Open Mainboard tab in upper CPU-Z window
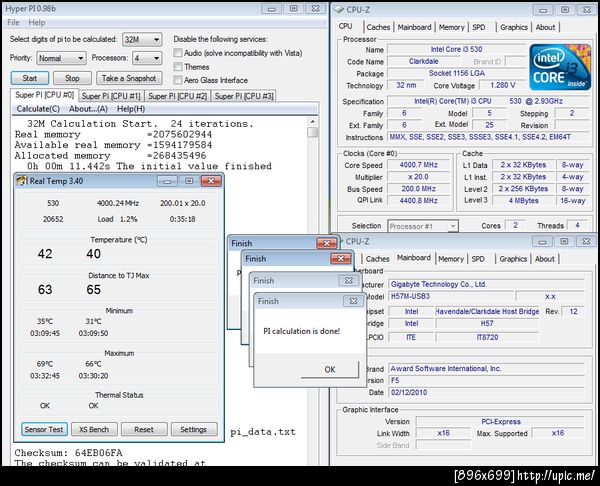This screenshot has width=600, height=486. 414,27
